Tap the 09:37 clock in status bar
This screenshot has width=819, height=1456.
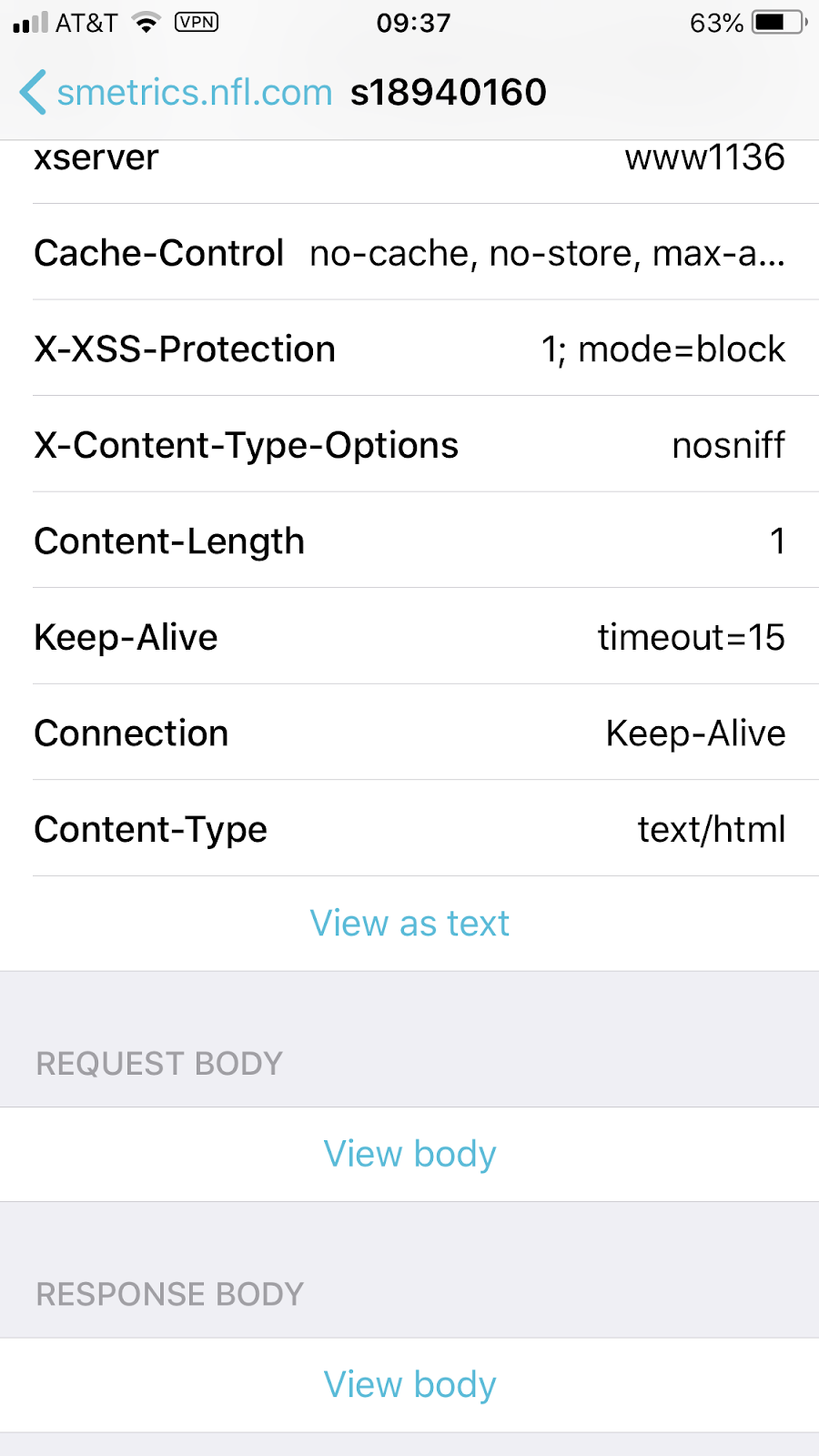413,22
